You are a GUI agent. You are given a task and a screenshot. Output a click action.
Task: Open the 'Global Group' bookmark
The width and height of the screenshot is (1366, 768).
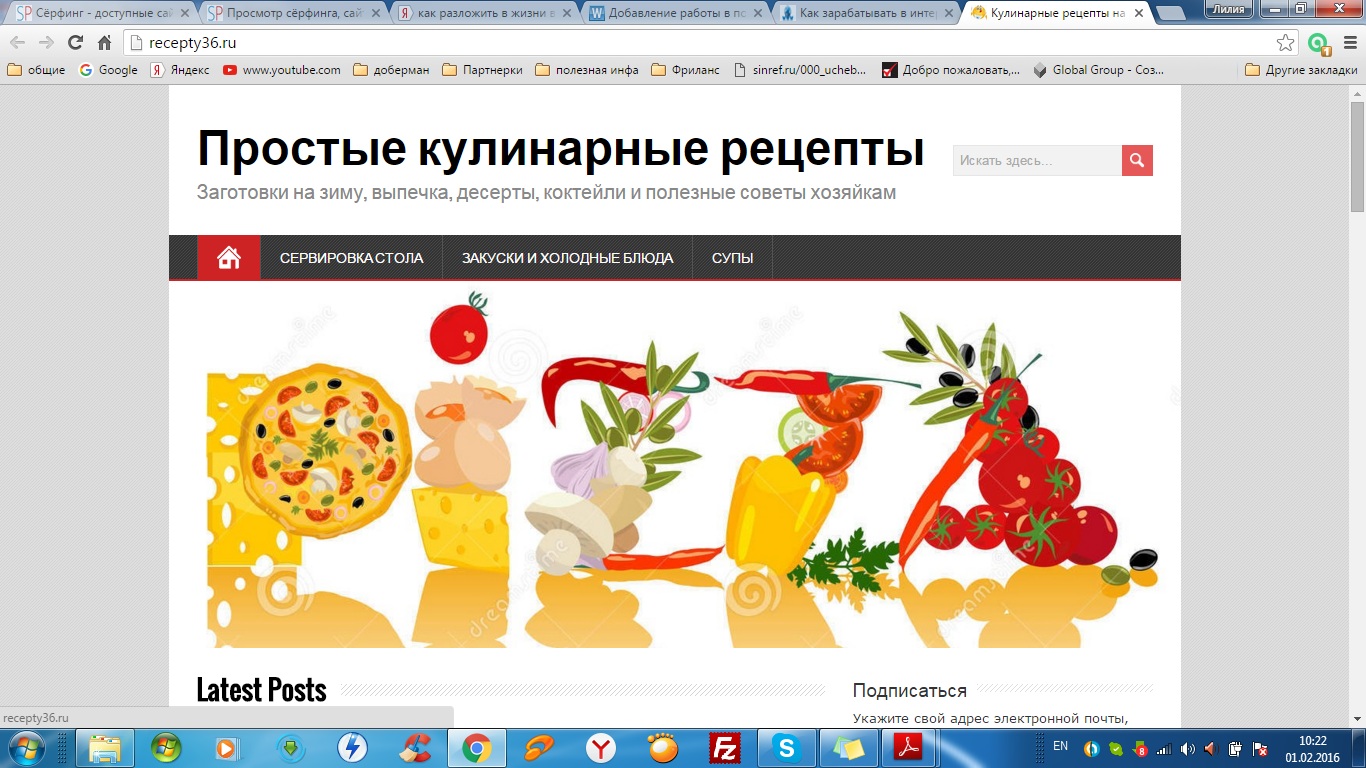pyautogui.click(x=1098, y=70)
